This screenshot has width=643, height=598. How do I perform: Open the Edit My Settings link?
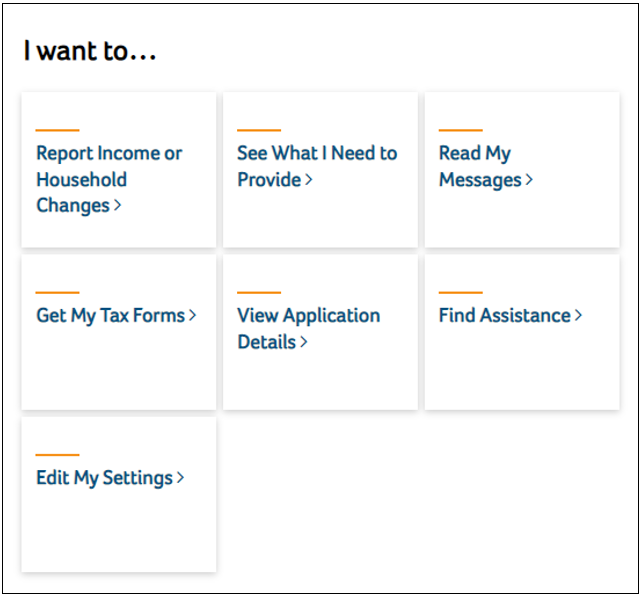[104, 478]
